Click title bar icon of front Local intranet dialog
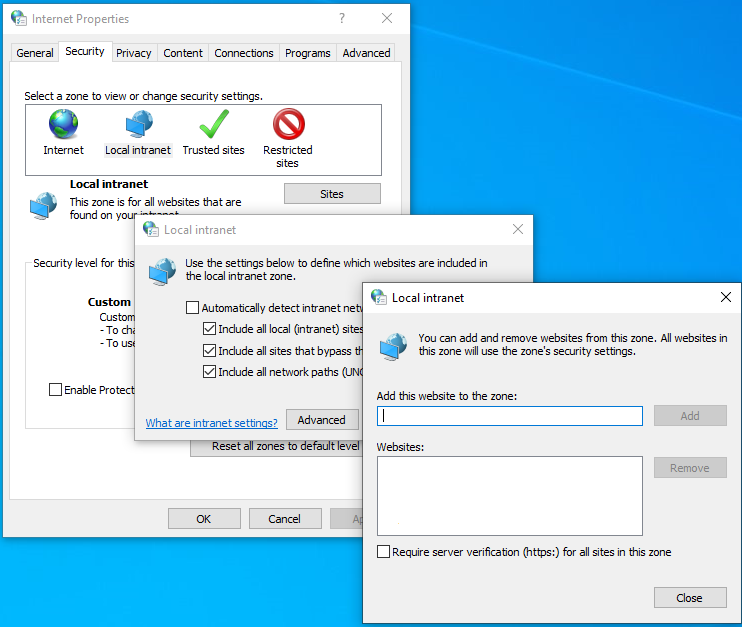Image resolution: width=742 pixels, height=627 pixels. pyautogui.click(x=379, y=297)
